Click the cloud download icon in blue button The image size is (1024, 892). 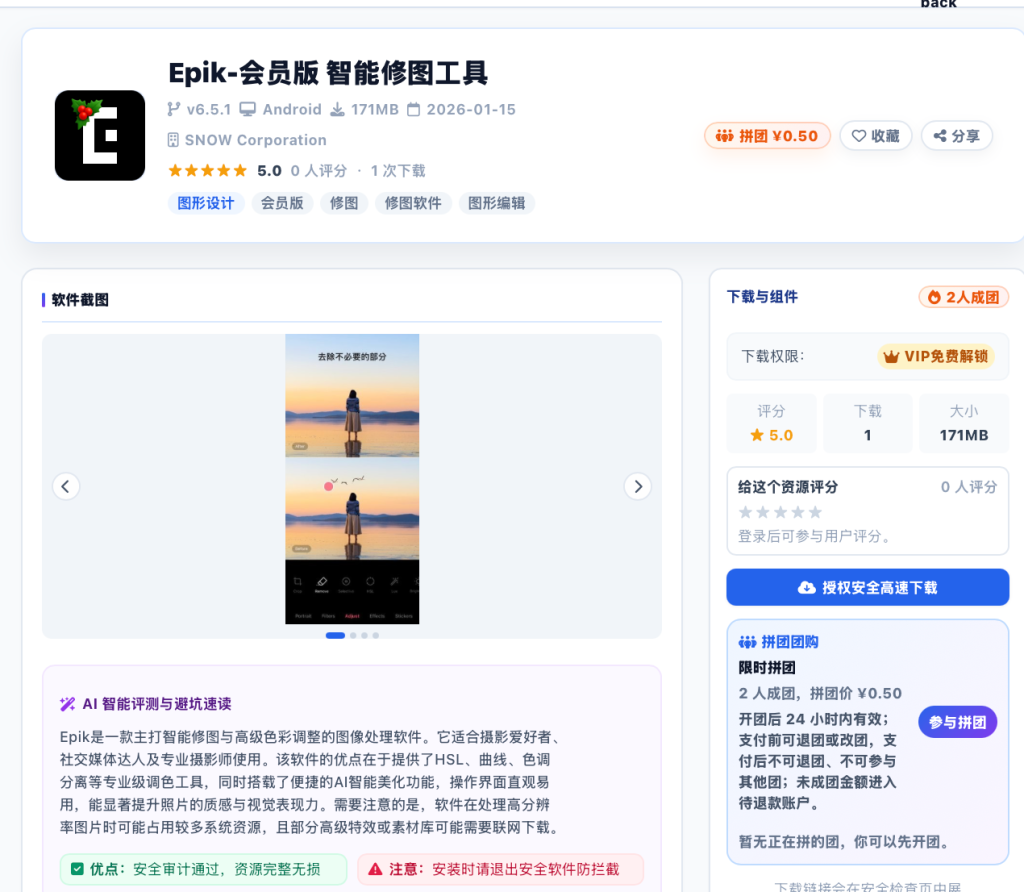tap(807, 588)
